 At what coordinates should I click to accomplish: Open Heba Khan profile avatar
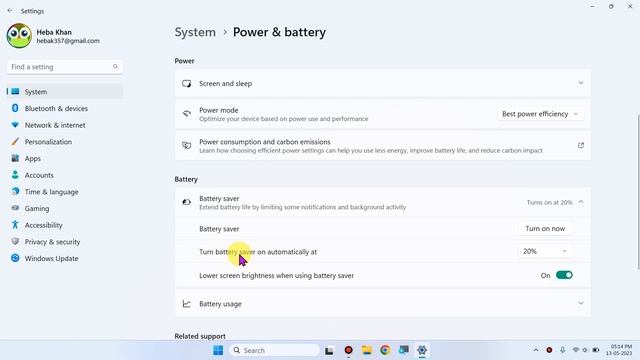click(19, 36)
